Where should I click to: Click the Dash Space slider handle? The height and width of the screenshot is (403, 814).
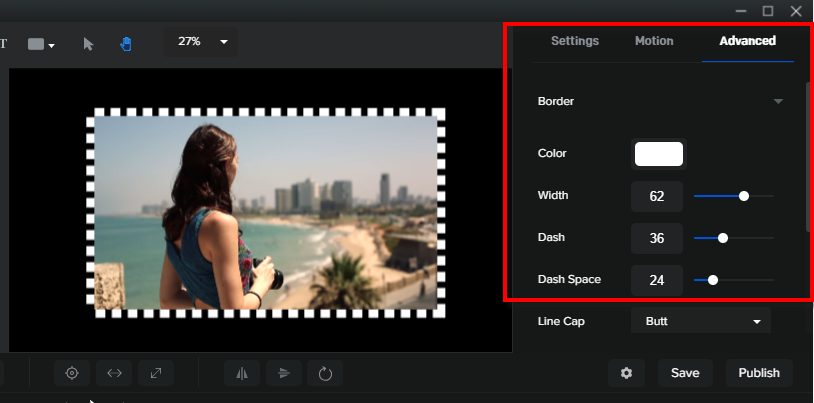(713, 280)
